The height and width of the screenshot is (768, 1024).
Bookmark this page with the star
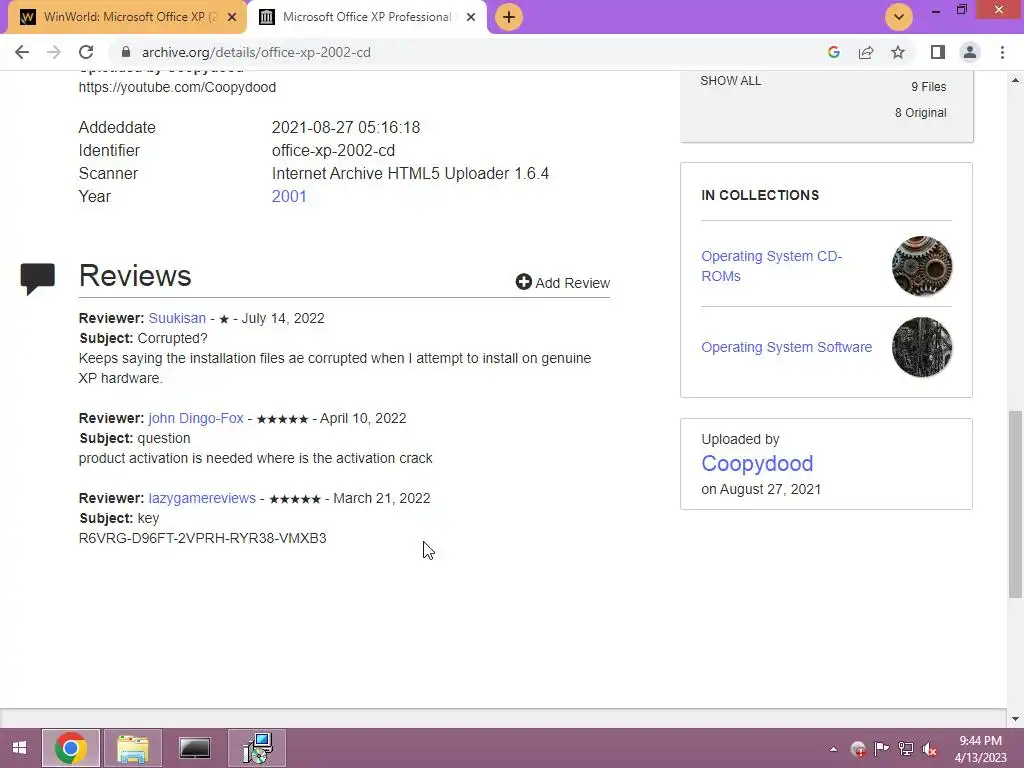(x=898, y=52)
